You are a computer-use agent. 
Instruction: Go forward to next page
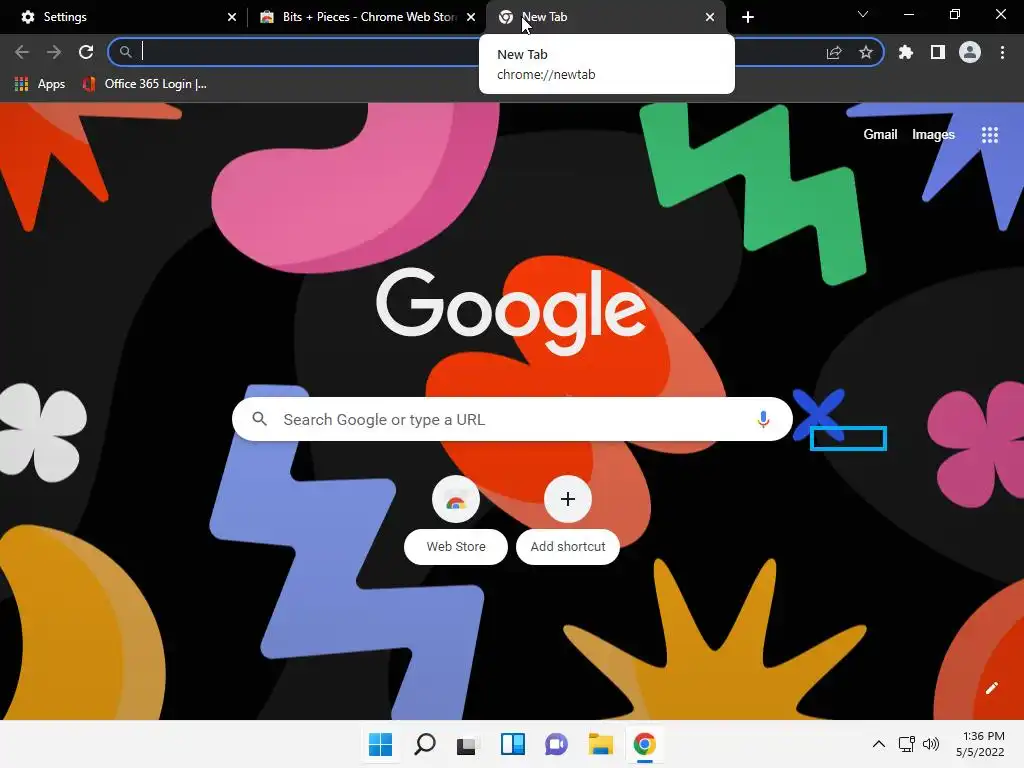pyautogui.click(x=54, y=52)
